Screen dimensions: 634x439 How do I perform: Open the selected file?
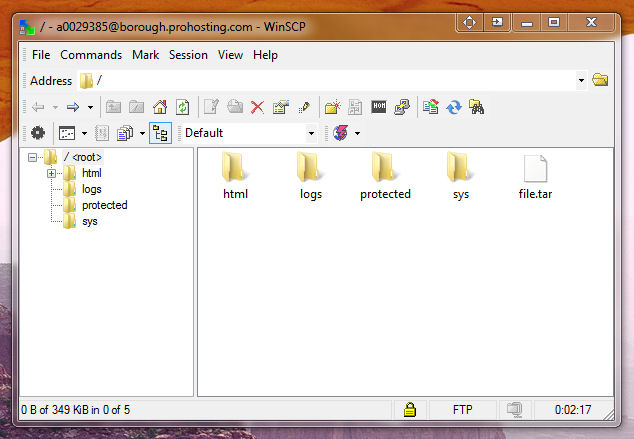click(235, 107)
